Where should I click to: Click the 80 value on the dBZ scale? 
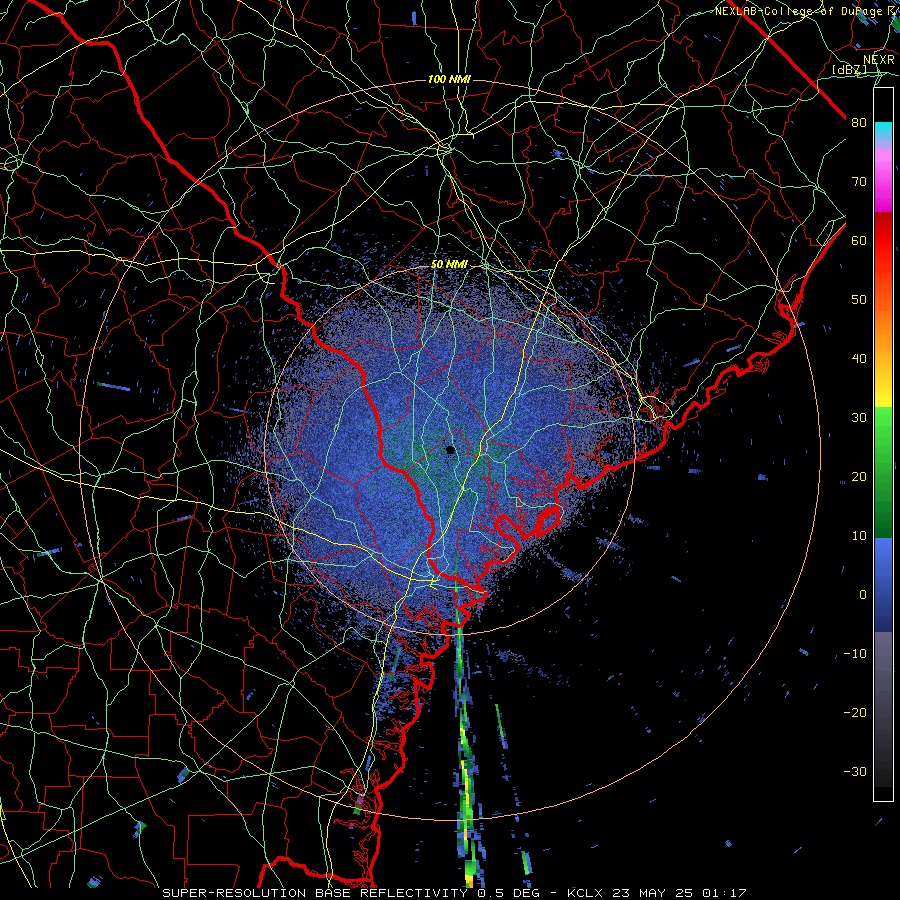pos(859,122)
